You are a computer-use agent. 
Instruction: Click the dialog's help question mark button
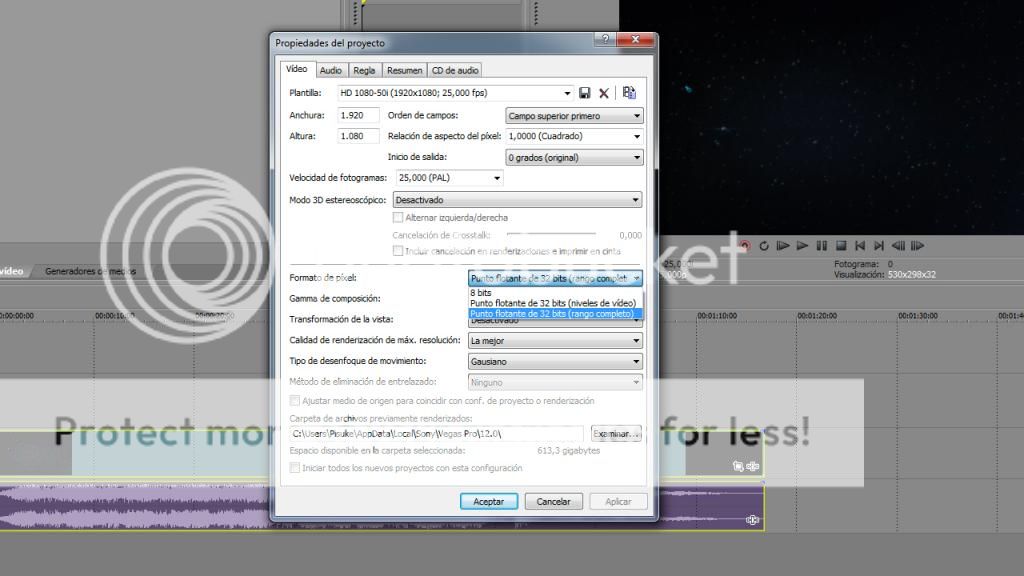click(605, 39)
